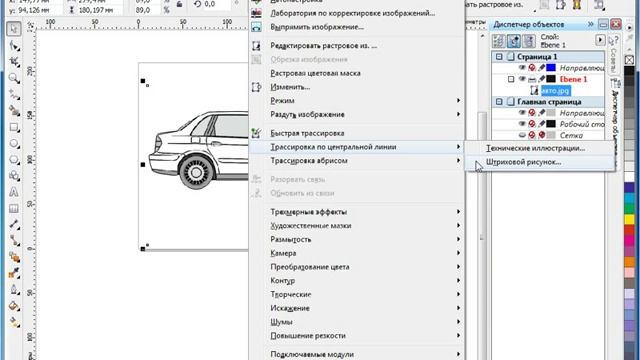Toggle printable icon of Рабочий стол layer
This screenshot has width=640, height=360.
(532, 124)
